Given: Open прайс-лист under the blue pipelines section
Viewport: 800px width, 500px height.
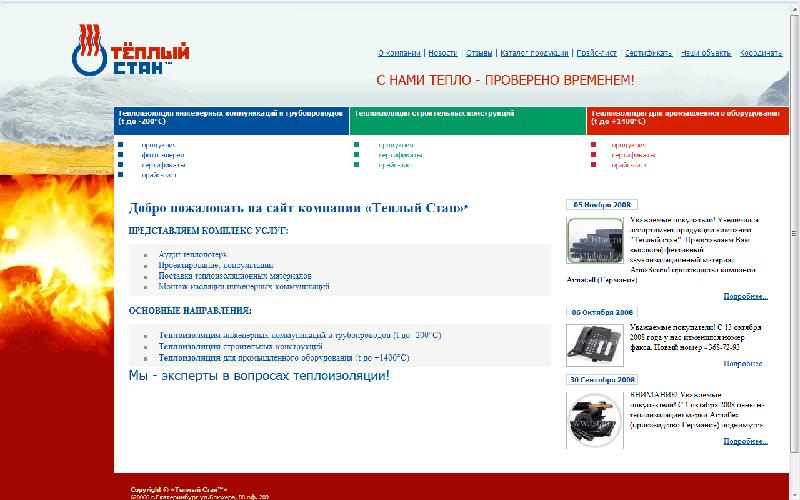Looking at the screenshot, I should 159,175.
